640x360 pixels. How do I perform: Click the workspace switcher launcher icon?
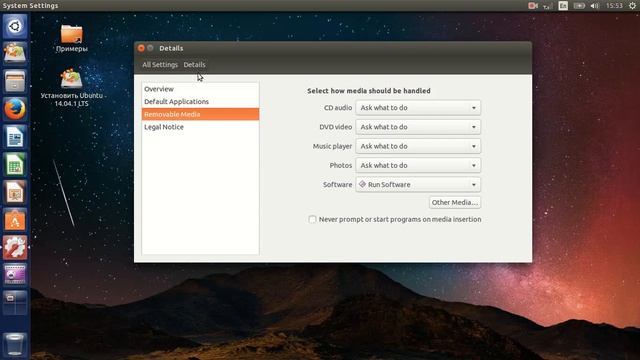(15, 302)
